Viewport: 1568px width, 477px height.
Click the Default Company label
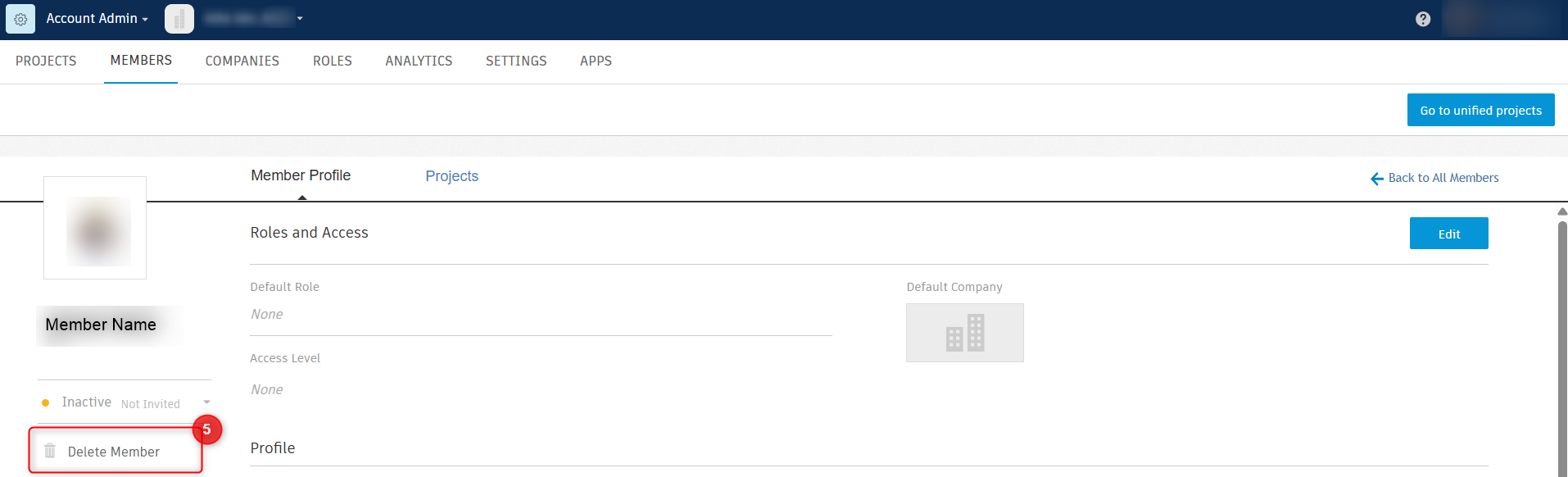[954, 287]
